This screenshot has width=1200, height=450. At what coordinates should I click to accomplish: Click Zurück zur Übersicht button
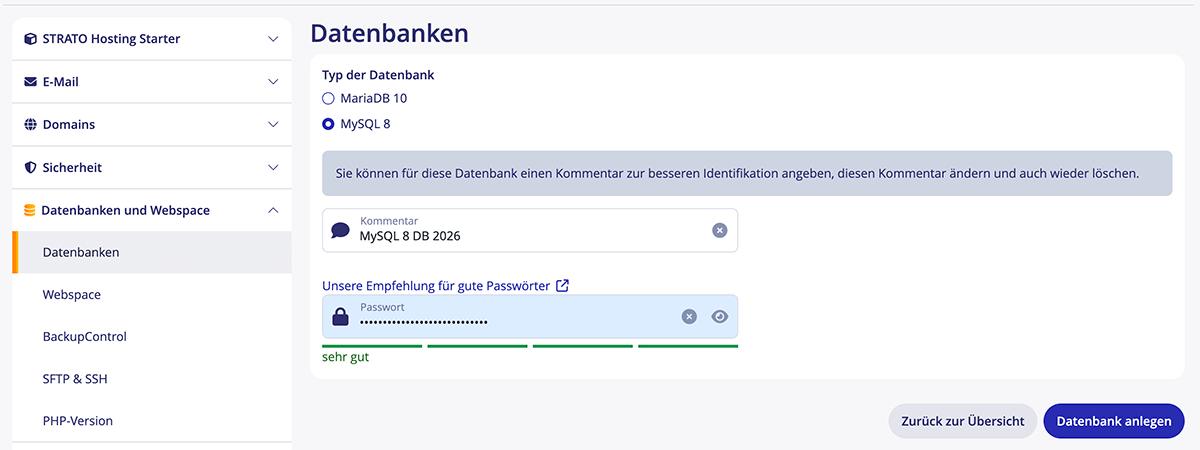coord(960,421)
